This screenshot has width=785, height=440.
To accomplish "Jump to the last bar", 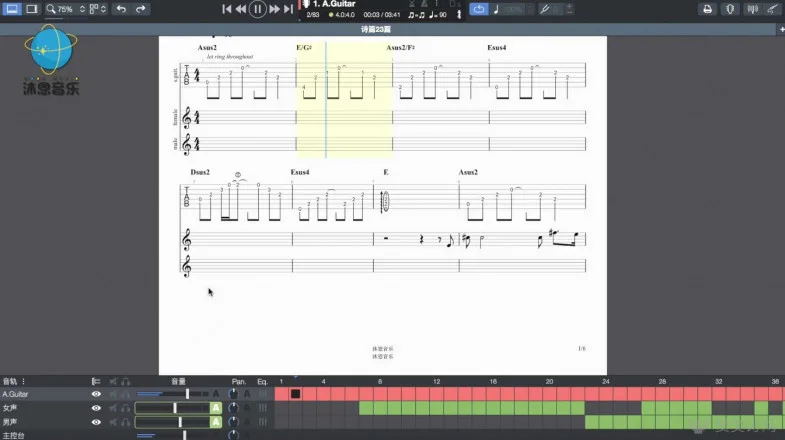I will (288, 9).
